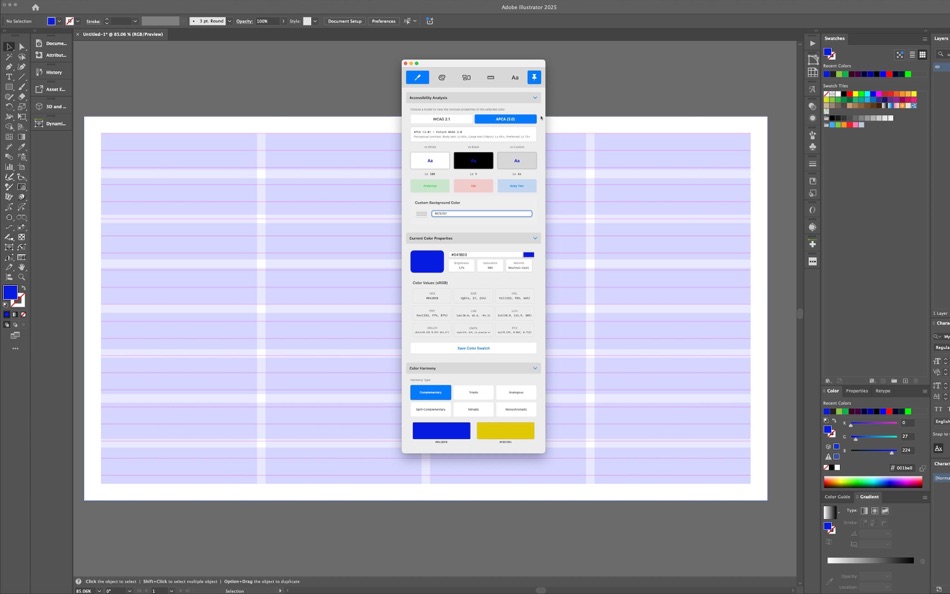This screenshot has height=594, width=950.
Task: Expand the Opacity value arrow
Action: click(x=283, y=21)
